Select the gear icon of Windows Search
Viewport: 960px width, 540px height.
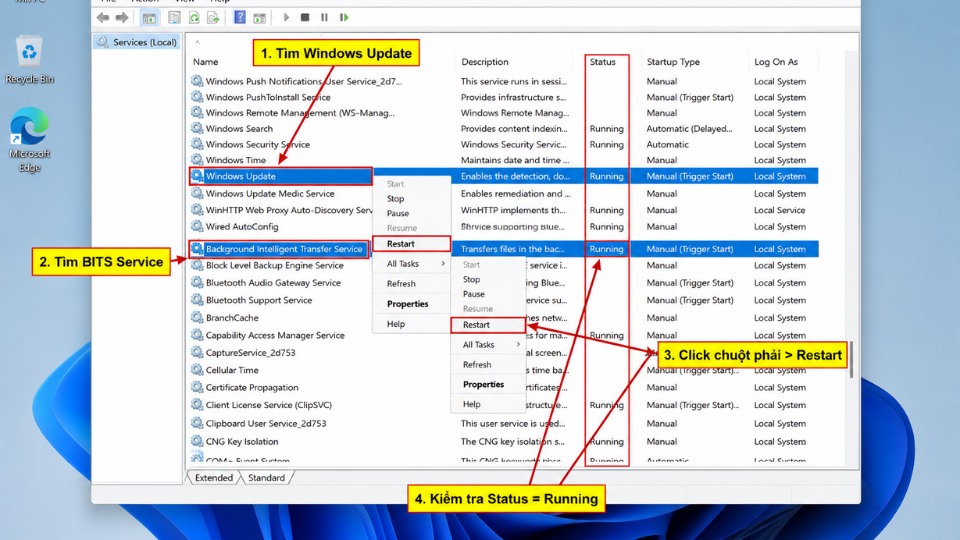197,128
